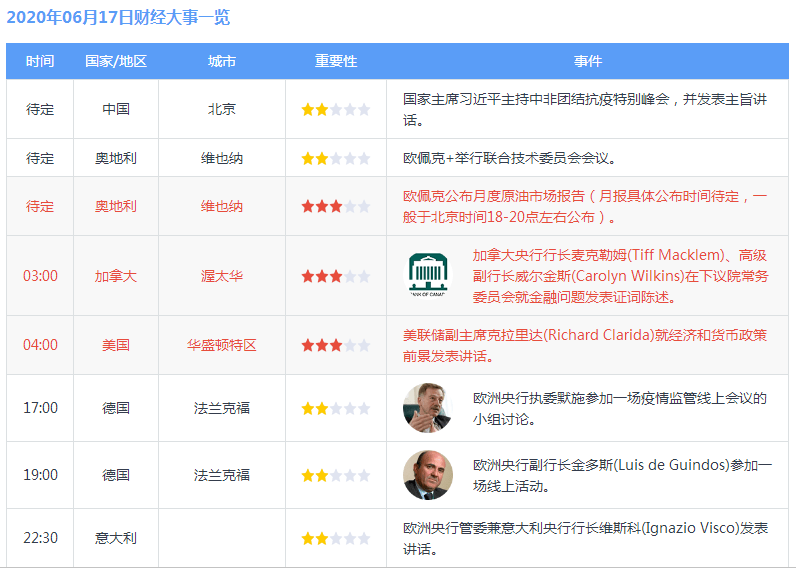Click the 城市 column header
This screenshot has width=796, height=571.
tap(222, 61)
